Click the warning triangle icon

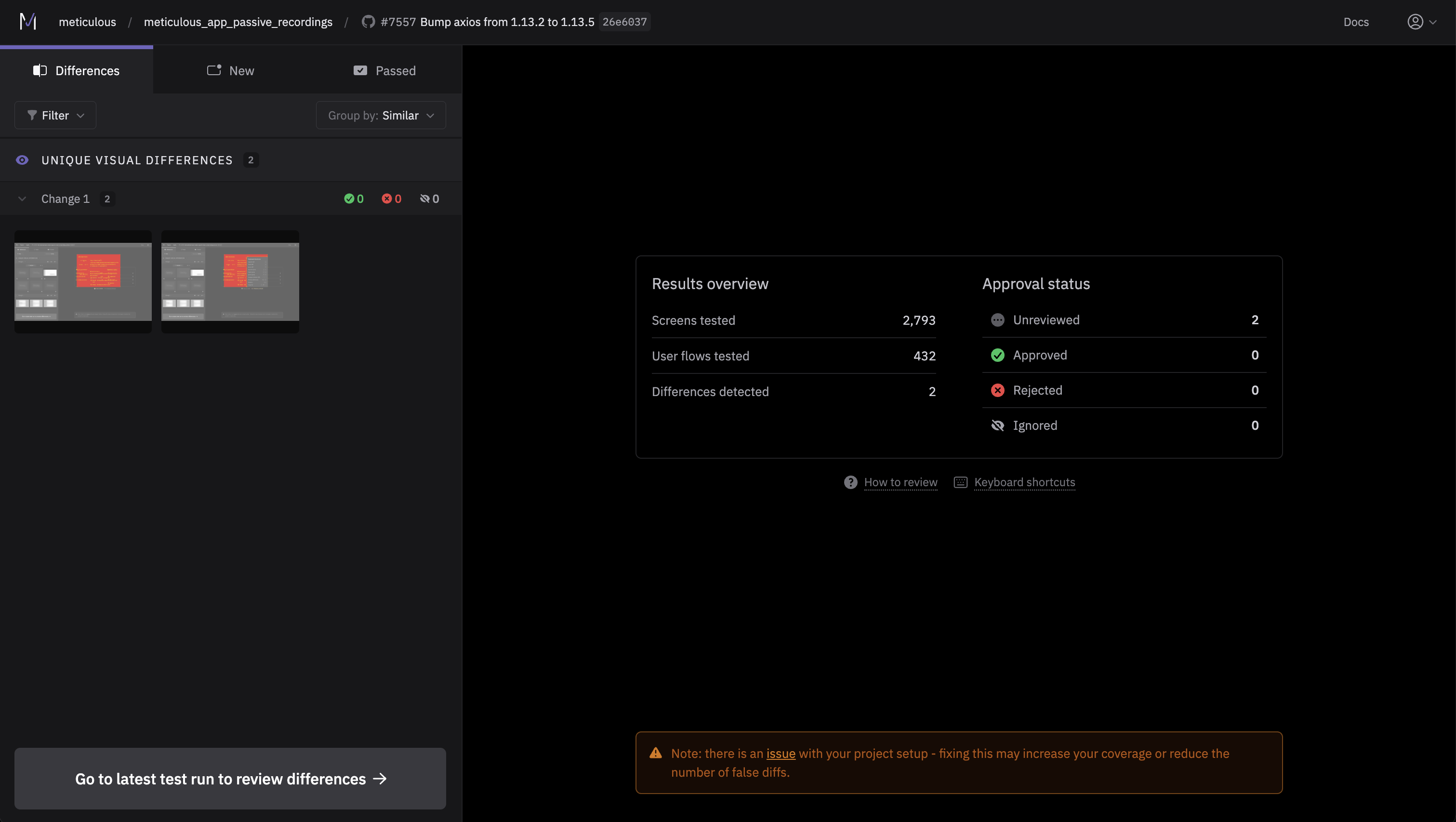(656, 753)
